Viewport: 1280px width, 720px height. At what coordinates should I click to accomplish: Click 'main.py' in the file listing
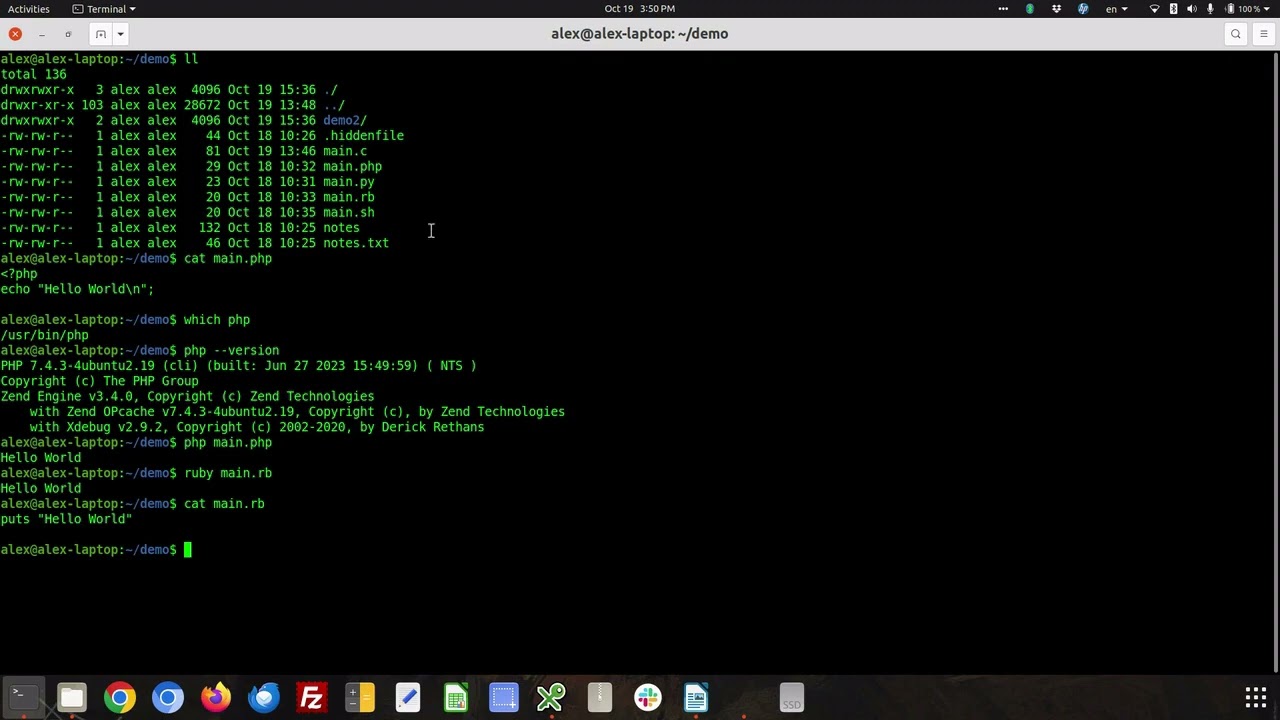click(348, 182)
